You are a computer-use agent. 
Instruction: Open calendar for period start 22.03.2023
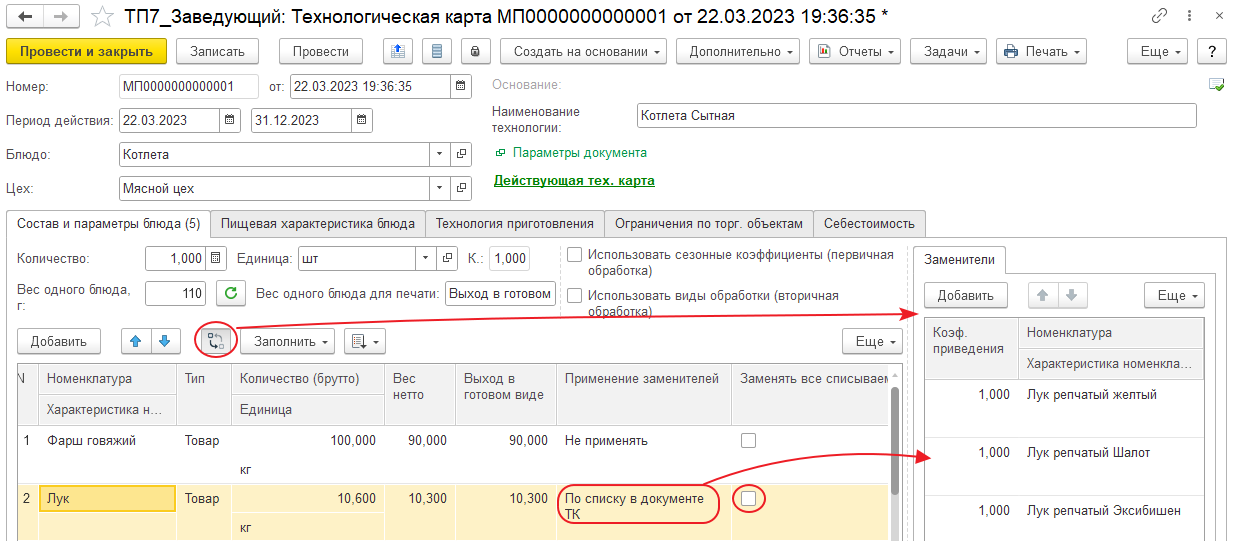point(230,120)
